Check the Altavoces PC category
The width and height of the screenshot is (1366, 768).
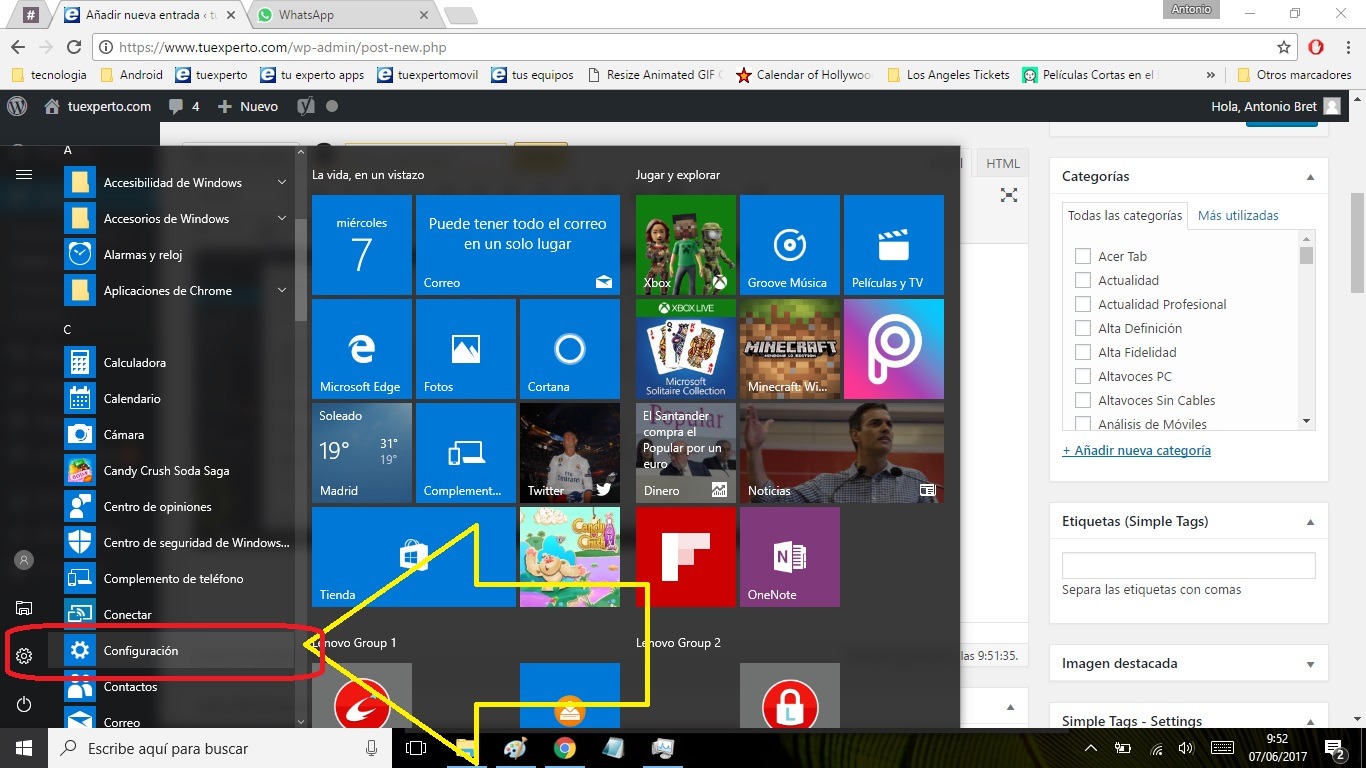1082,376
